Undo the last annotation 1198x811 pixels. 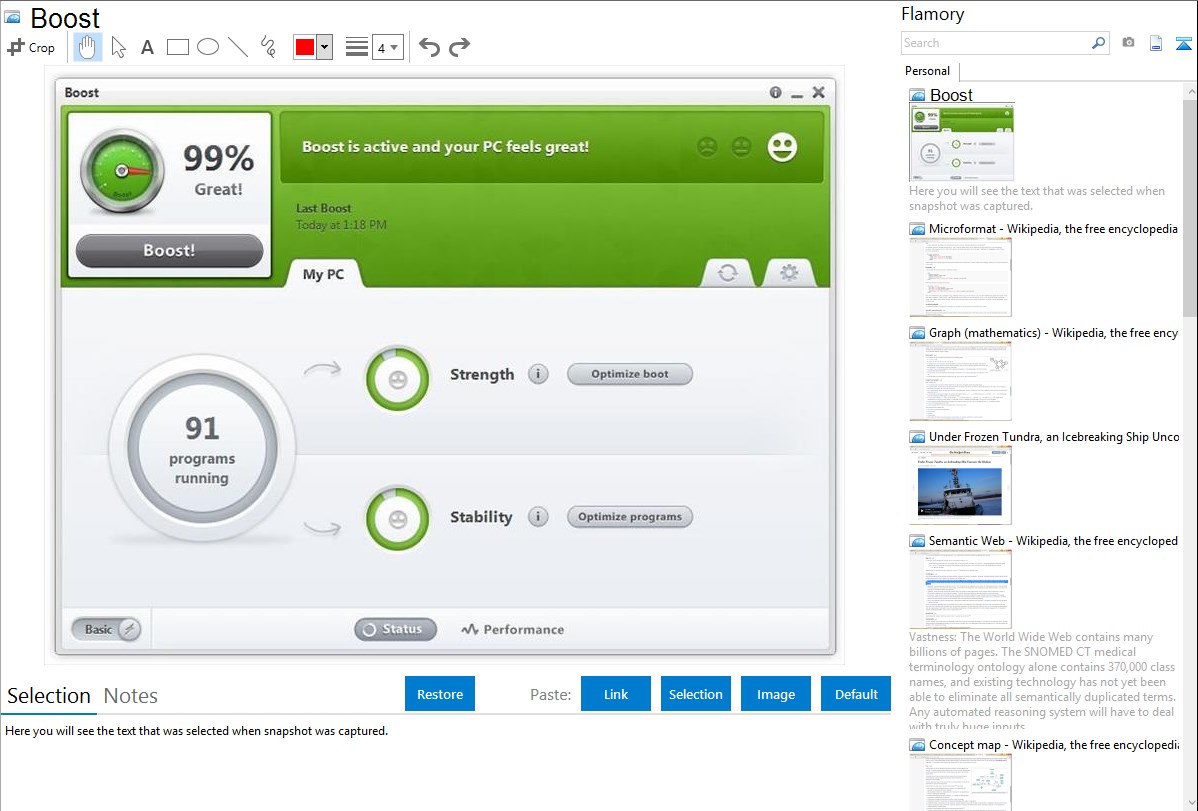pos(429,47)
